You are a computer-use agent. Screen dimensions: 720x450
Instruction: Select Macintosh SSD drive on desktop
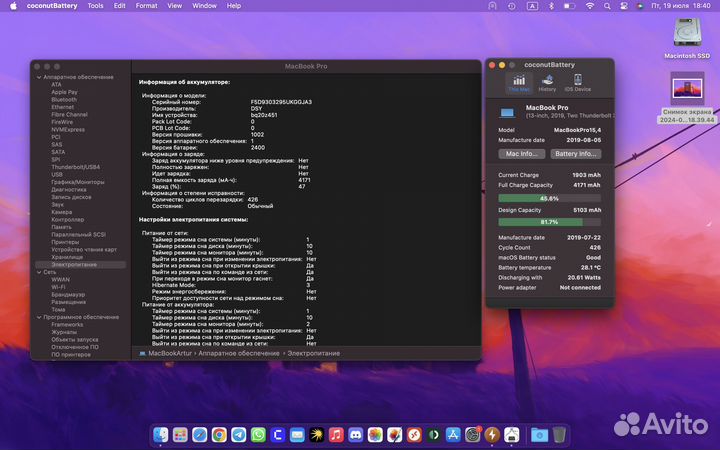coord(687,38)
